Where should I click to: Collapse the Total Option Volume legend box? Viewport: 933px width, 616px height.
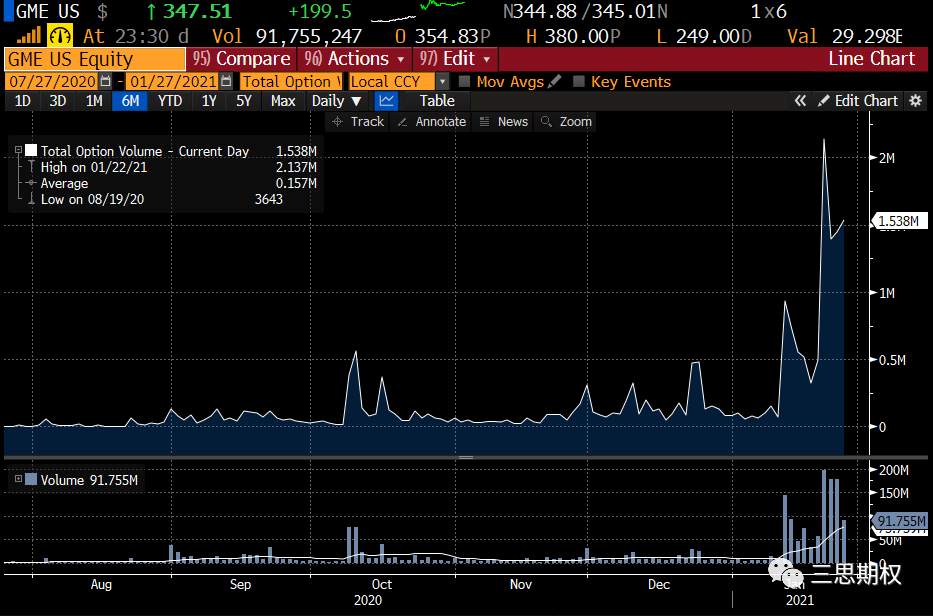18,151
